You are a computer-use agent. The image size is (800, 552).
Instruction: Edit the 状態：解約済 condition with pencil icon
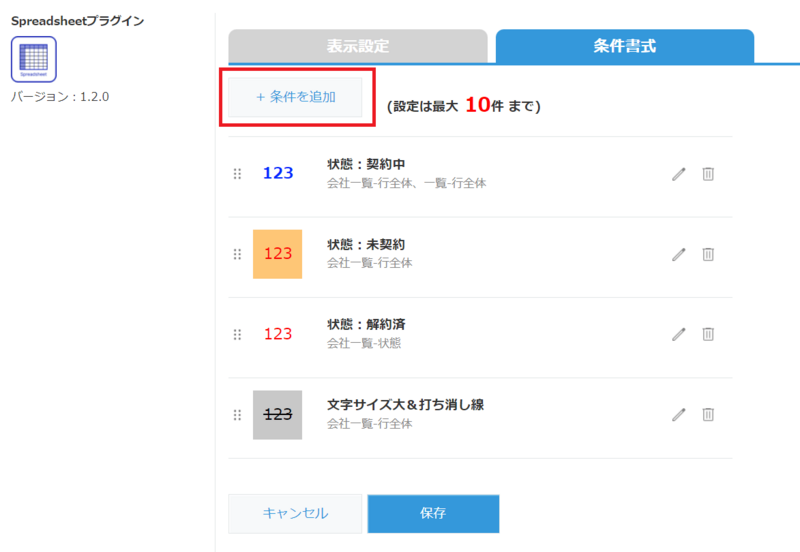point(679,334)
